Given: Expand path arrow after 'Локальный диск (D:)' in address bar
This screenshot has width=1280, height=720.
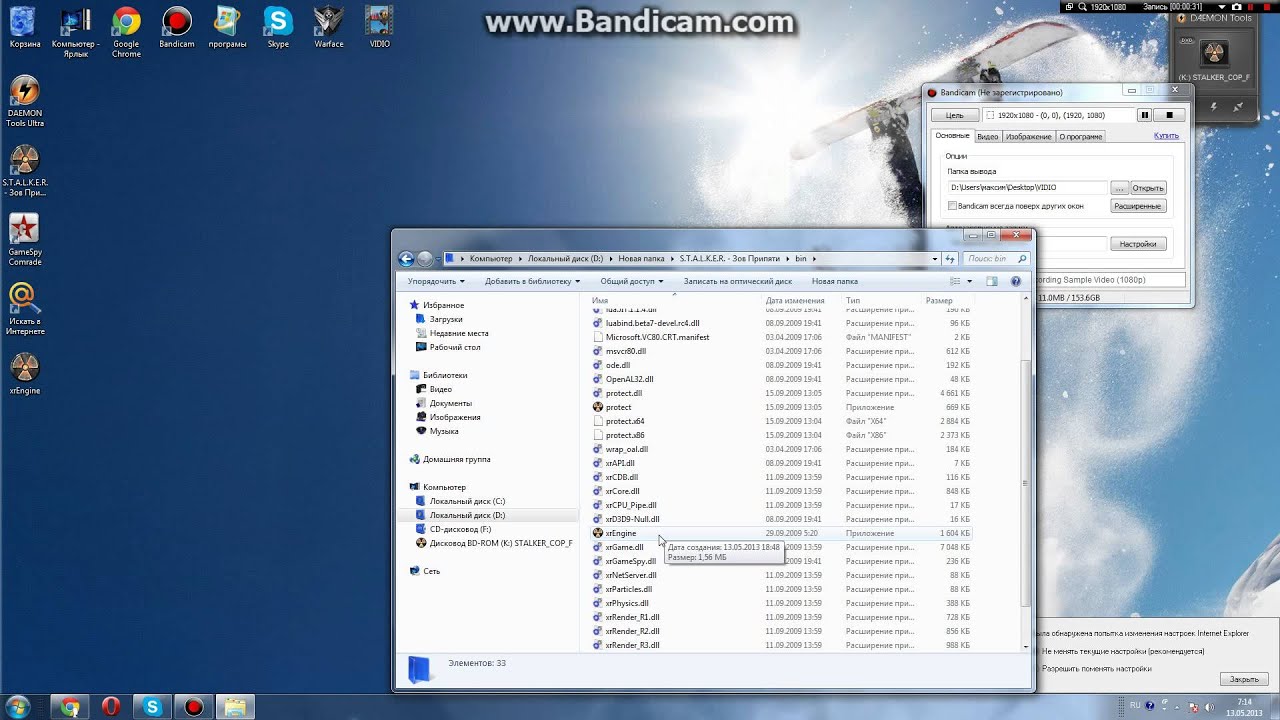Looking at the screenshot, I should tap(610, 258).
